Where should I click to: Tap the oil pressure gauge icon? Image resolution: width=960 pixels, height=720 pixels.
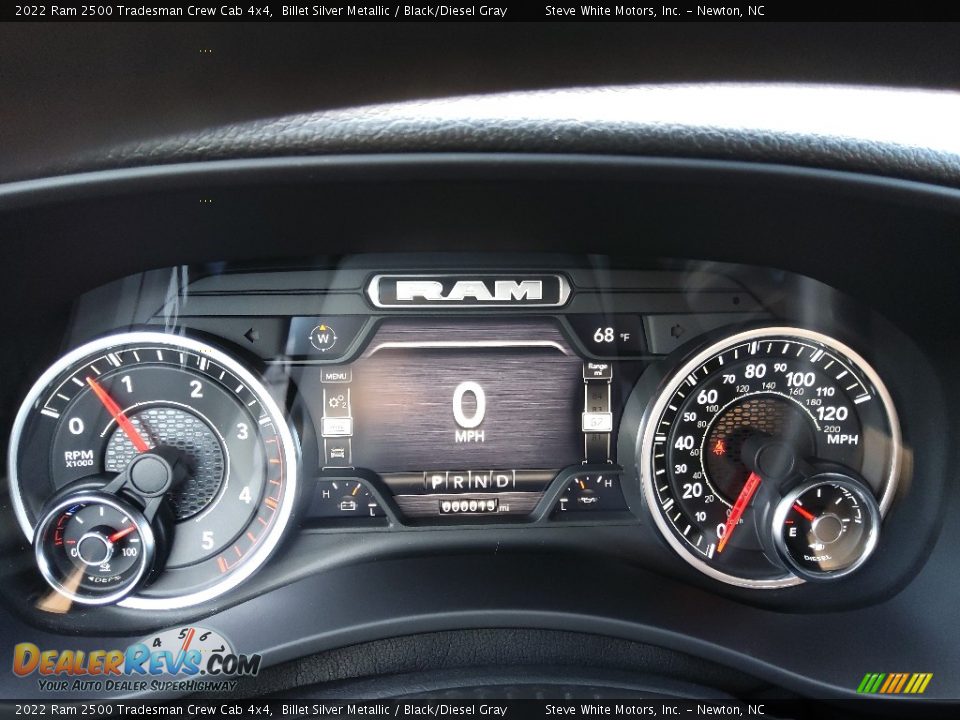pos(586,499)
